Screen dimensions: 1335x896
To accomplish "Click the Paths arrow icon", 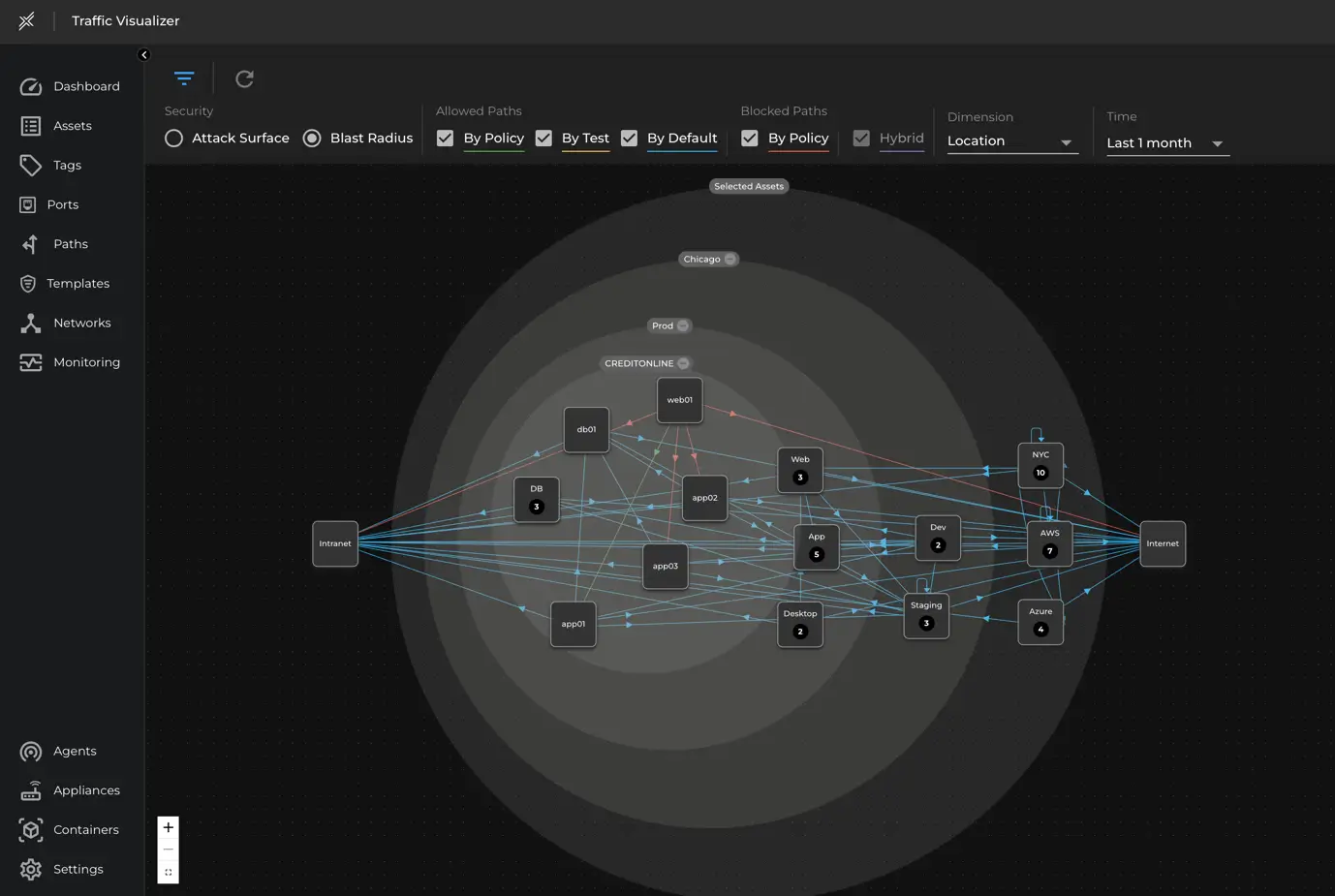I will (31, 244).
